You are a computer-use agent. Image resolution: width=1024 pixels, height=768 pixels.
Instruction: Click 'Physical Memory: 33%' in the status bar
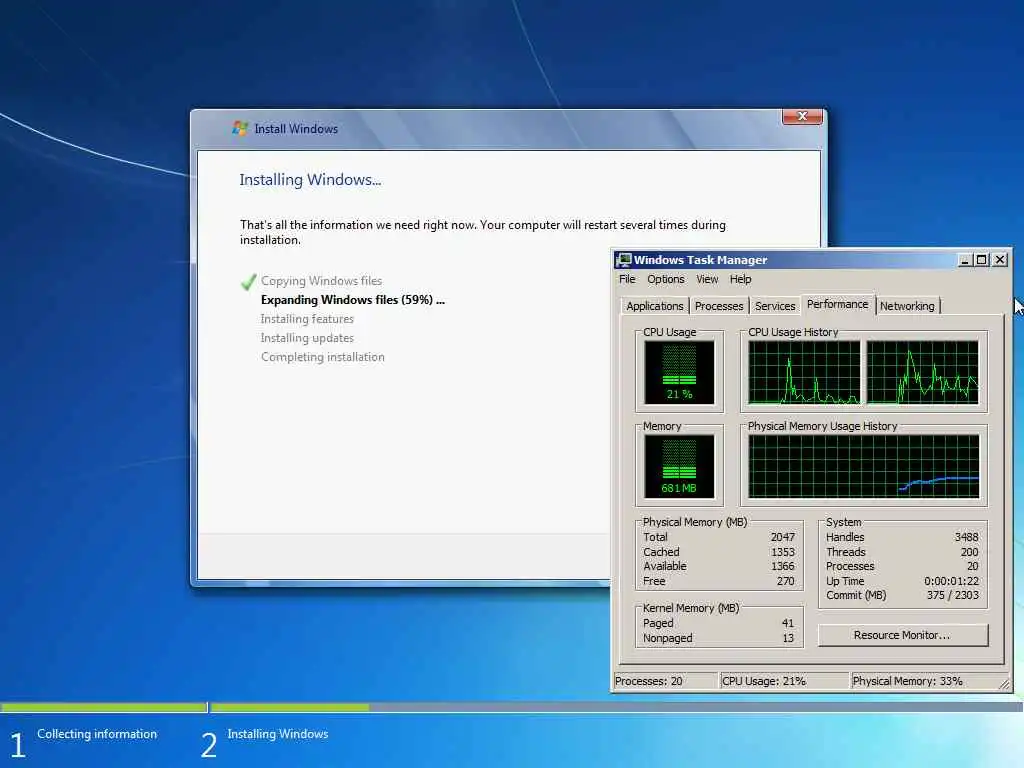pos(907,681)
